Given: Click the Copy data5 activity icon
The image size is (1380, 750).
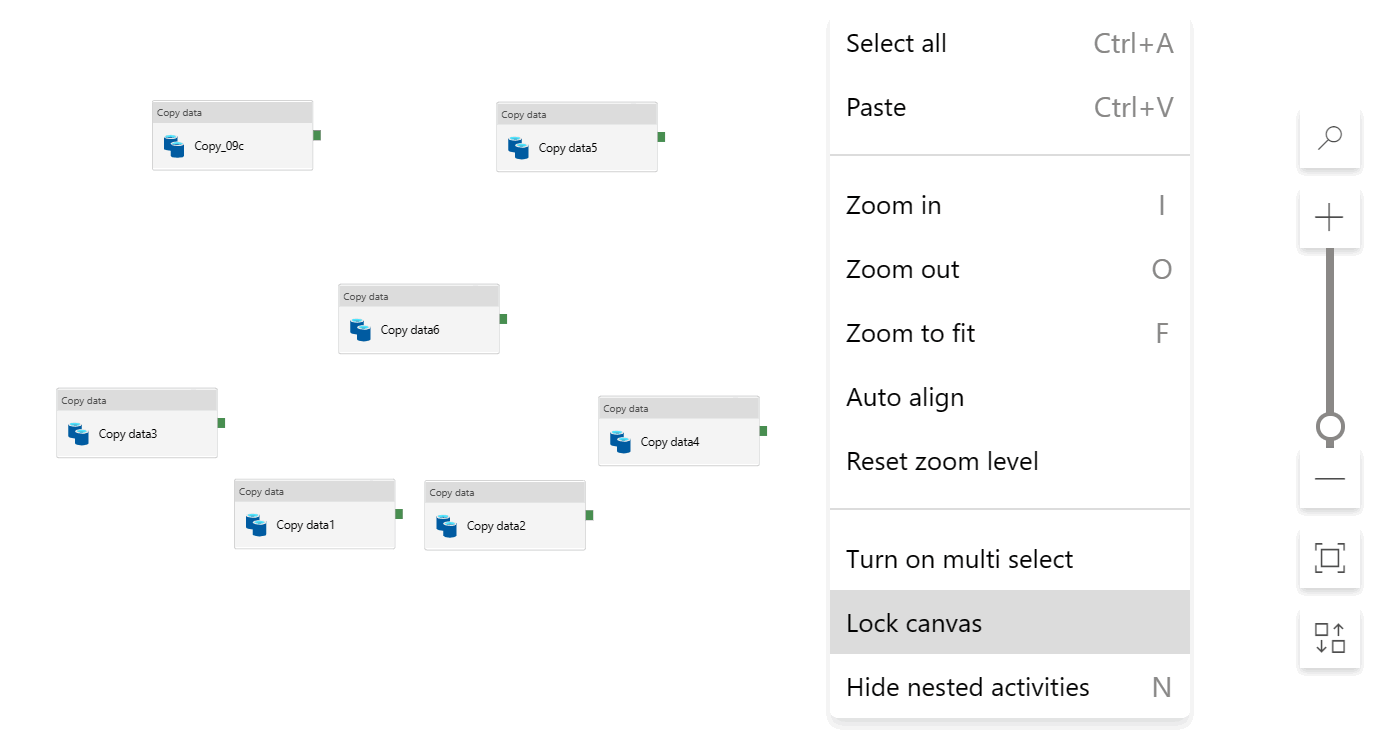Looking at the screenshot, I should 518,148.
